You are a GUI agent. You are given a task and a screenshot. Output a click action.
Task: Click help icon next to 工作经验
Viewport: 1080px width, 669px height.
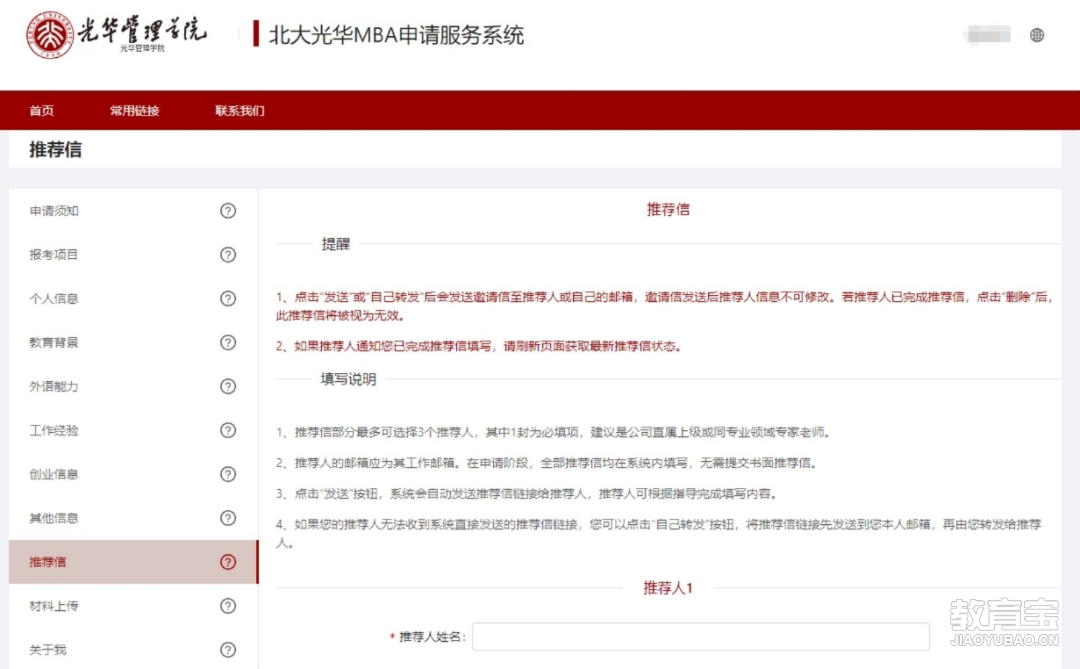[x=228, y=431]
